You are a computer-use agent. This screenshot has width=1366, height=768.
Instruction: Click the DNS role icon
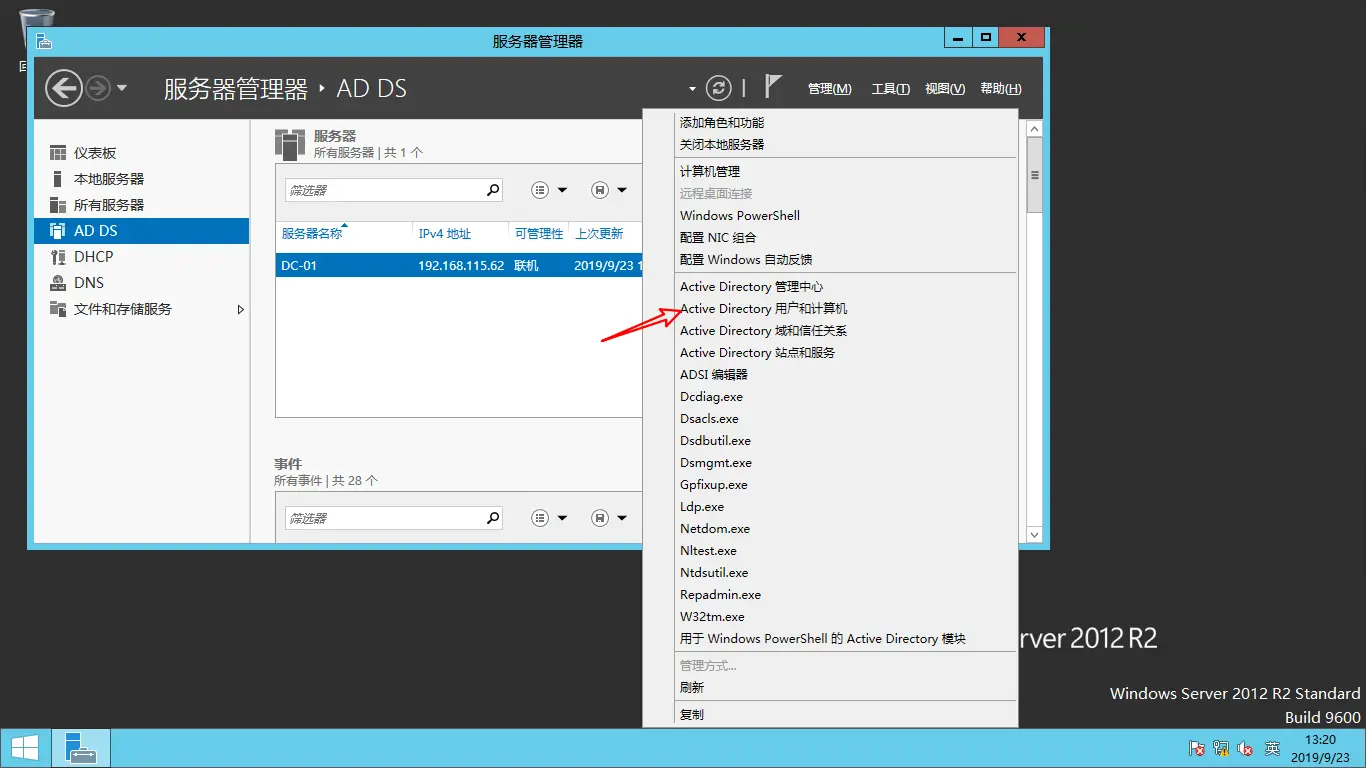coord(58,283)
